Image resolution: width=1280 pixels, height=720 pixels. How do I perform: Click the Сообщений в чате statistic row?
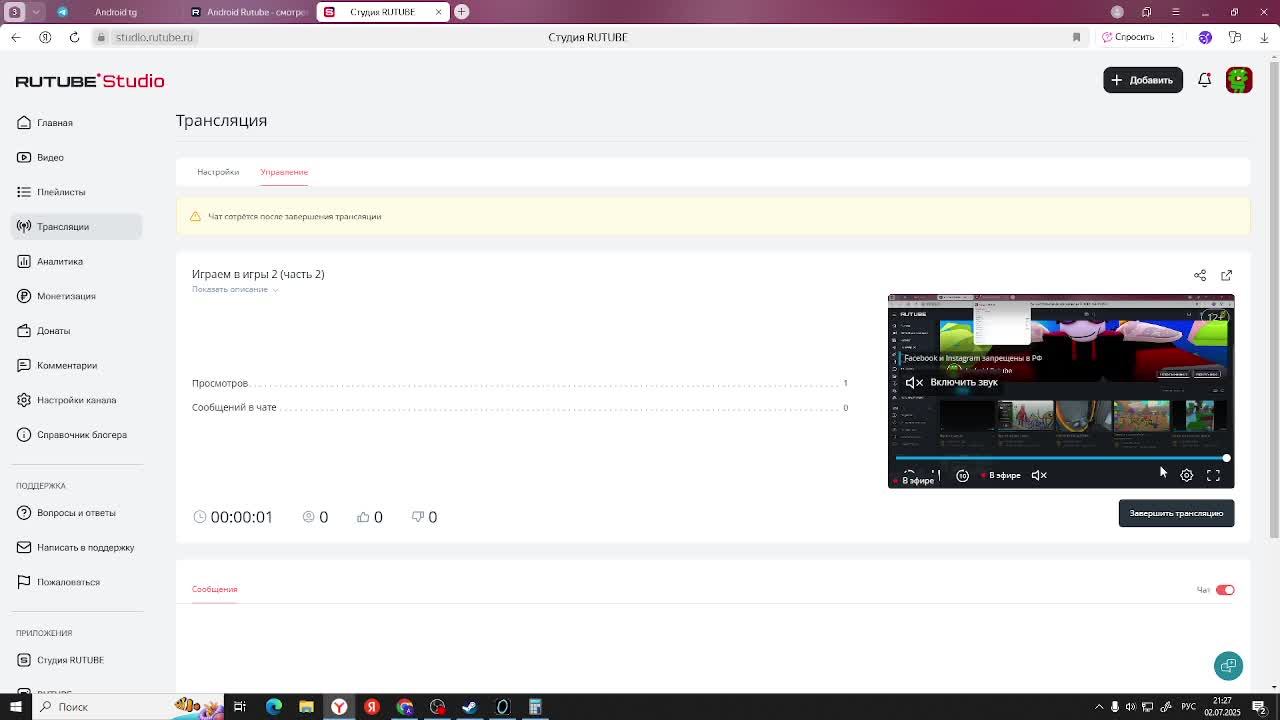(520, 407)
